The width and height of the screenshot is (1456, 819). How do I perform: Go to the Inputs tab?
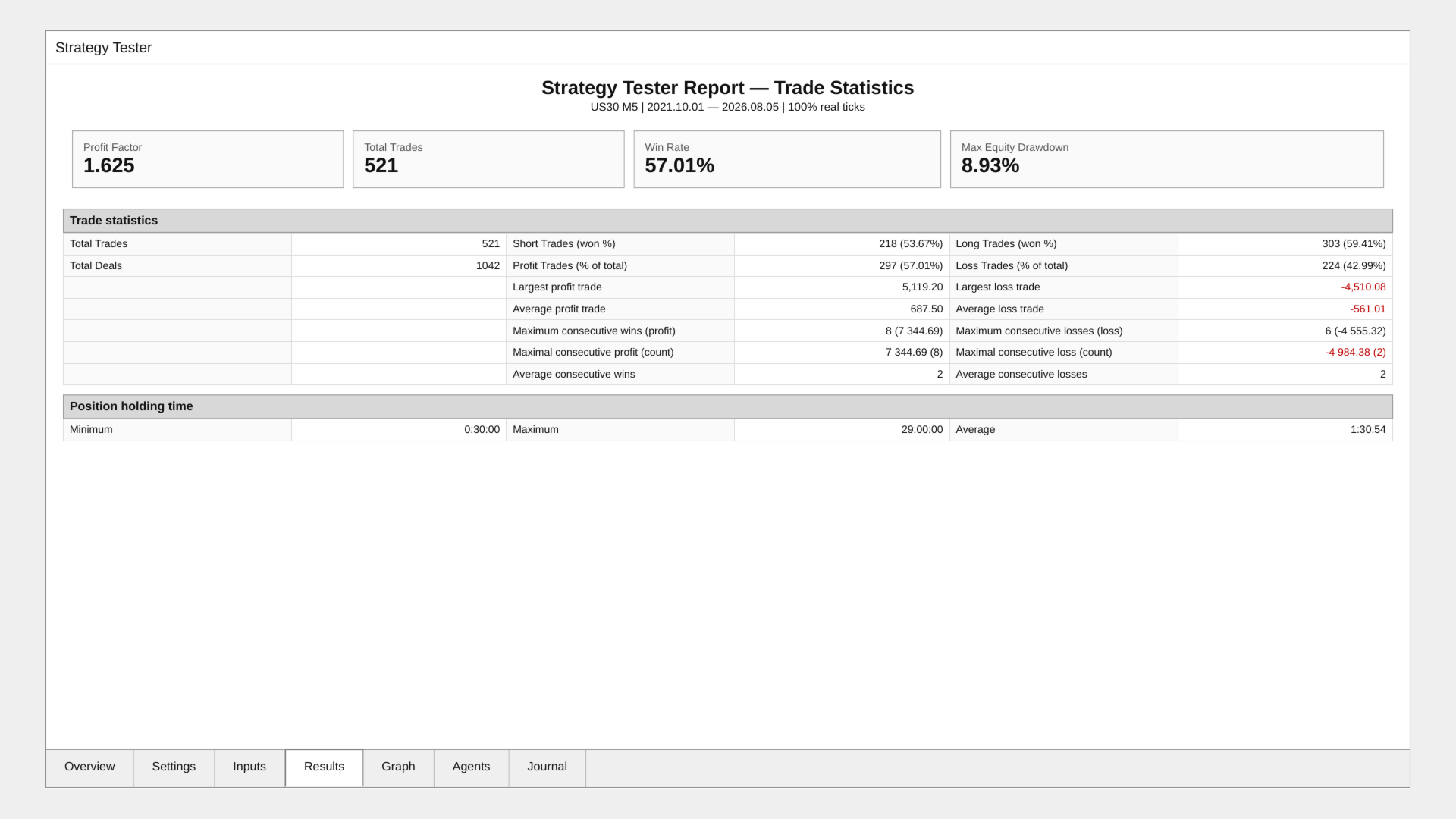click(249, 767)
